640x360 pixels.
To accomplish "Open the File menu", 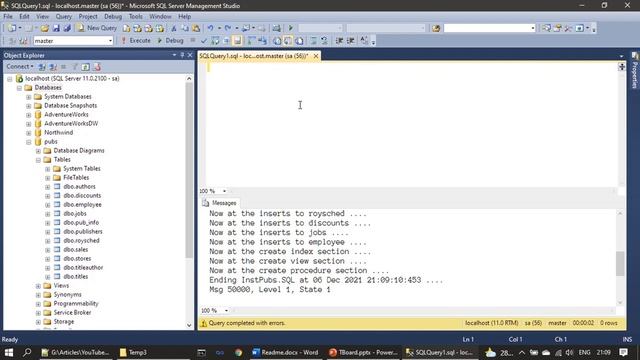I will point(8,16).
